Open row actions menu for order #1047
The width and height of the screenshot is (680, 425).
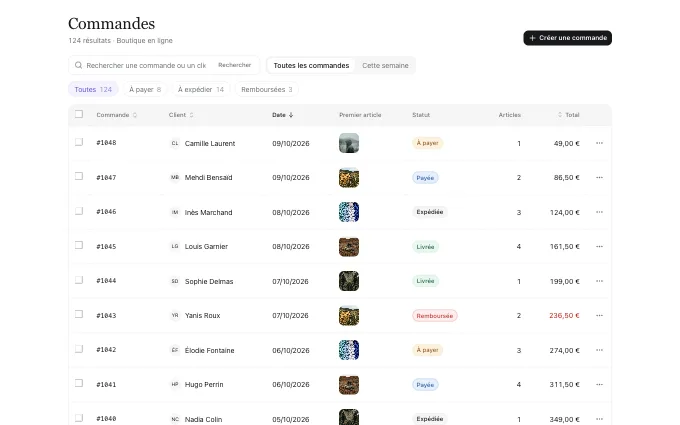(599, 177)
